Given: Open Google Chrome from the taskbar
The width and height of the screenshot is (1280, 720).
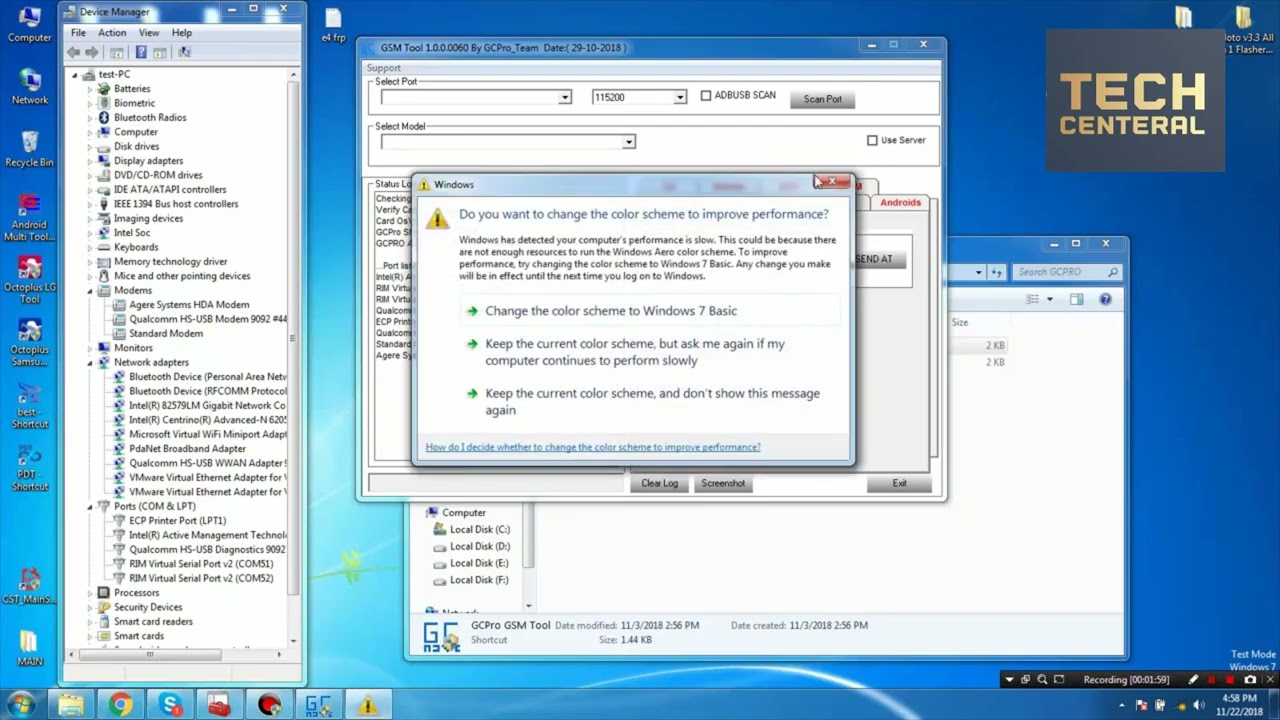Looking at the screenshot, I should click(121, 705).
